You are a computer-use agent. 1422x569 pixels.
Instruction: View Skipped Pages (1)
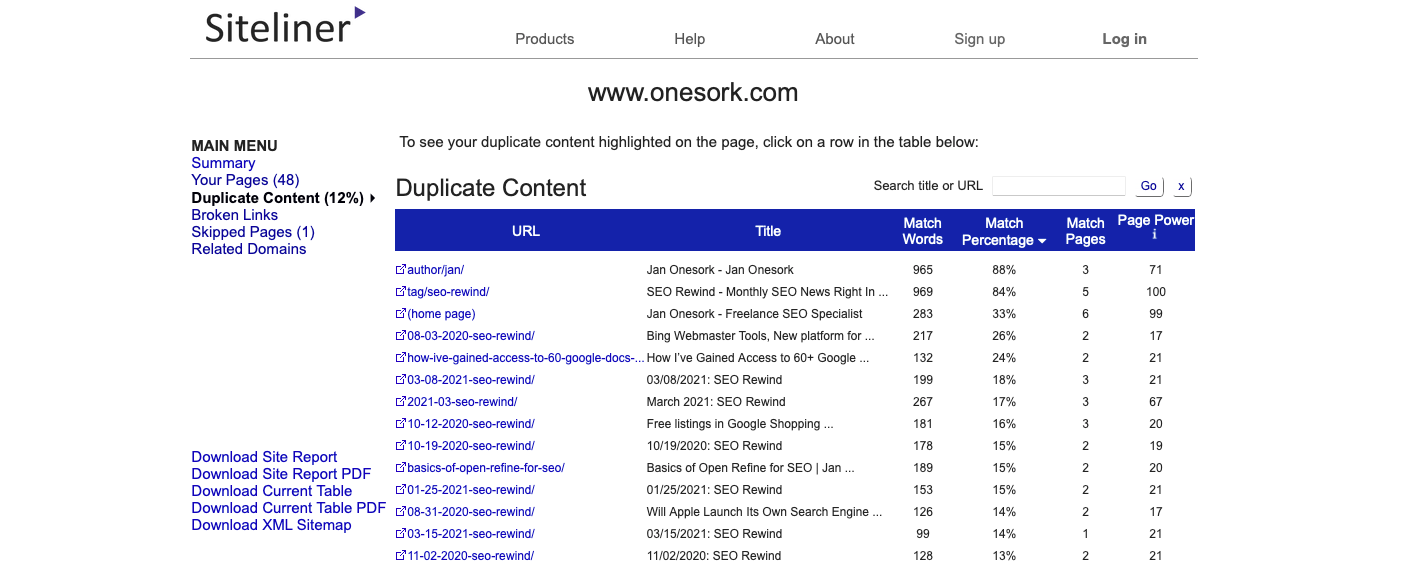[253, 232]
